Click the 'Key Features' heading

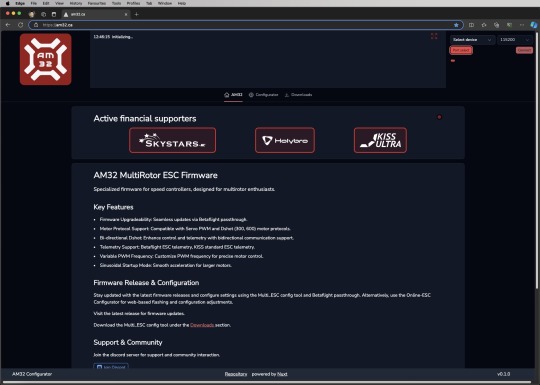click(x=113, y=207)
